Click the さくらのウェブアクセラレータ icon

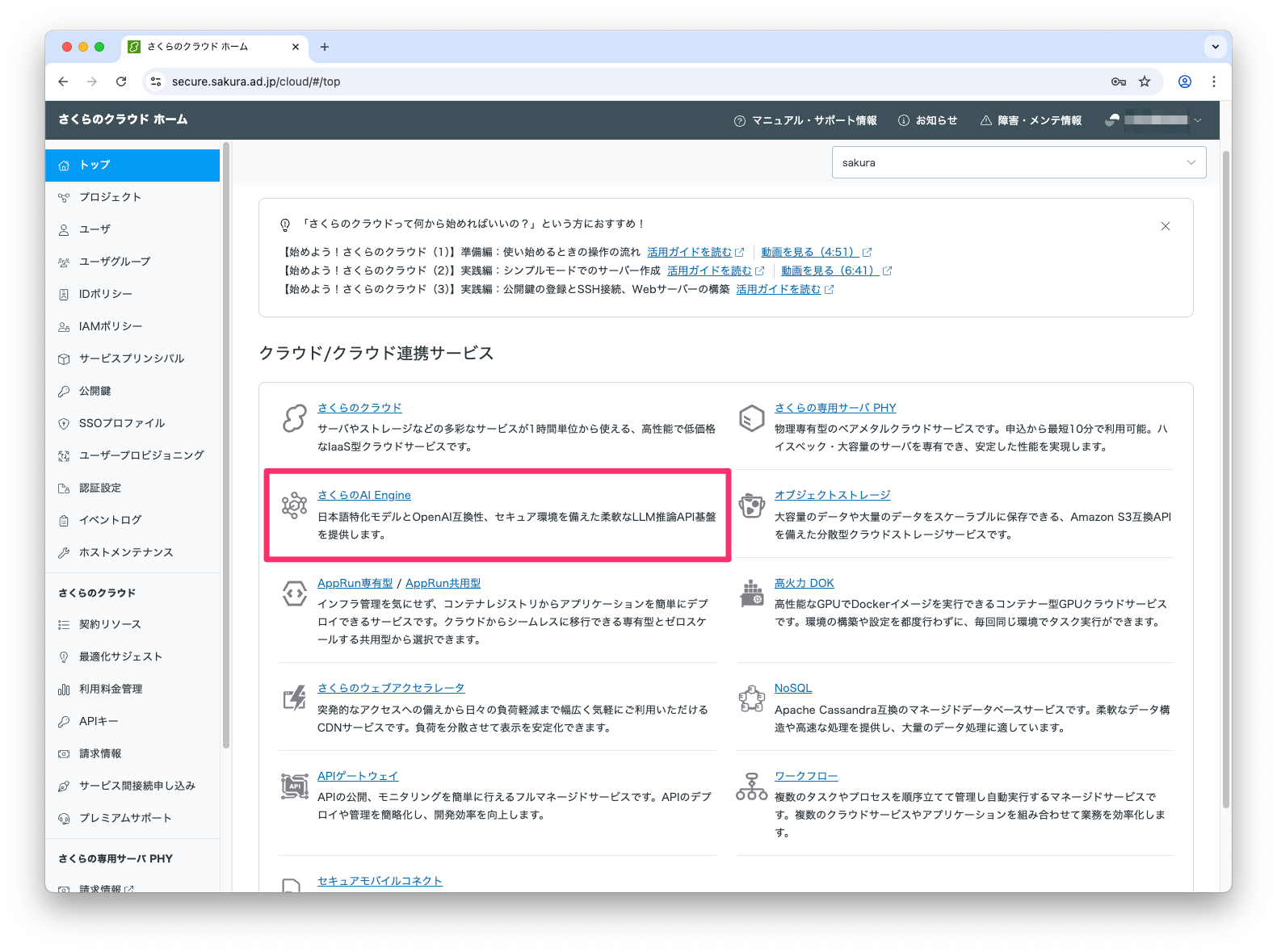294,698
